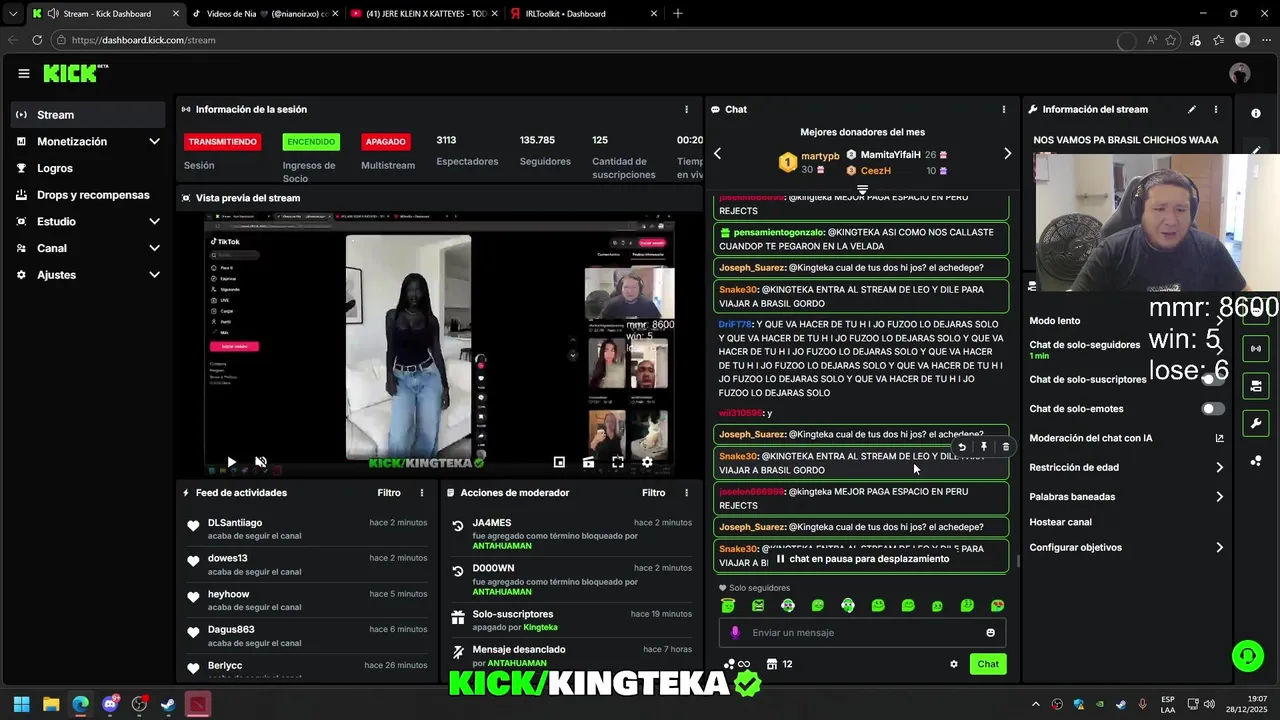Switch to the IRLToolkit Dashboard browser tab

point(583,14)
